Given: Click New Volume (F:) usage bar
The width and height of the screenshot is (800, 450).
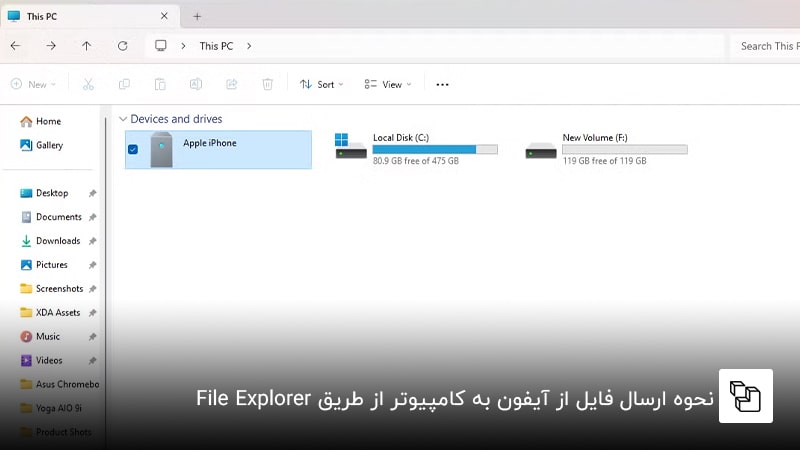Looking at the screenshot, I should 624,149.
